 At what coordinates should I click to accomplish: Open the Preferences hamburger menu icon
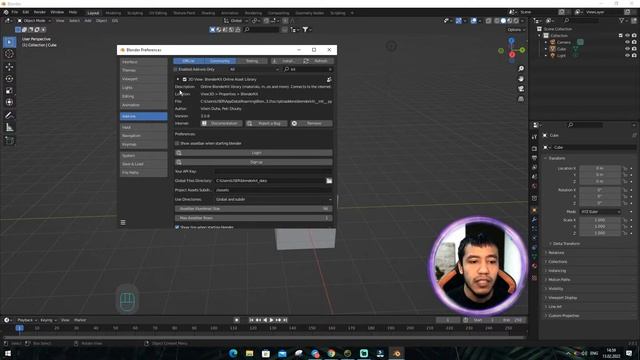tap(123, 222)
